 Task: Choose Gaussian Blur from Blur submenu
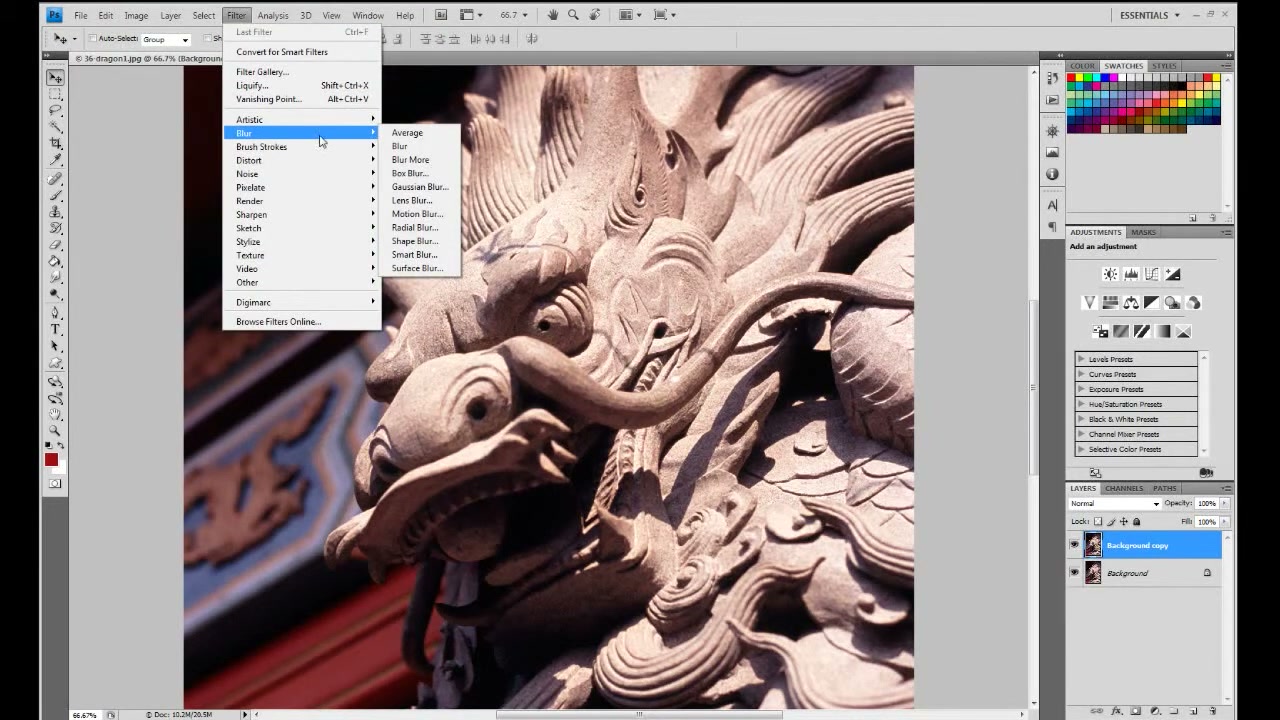click(x=420, y=187)
